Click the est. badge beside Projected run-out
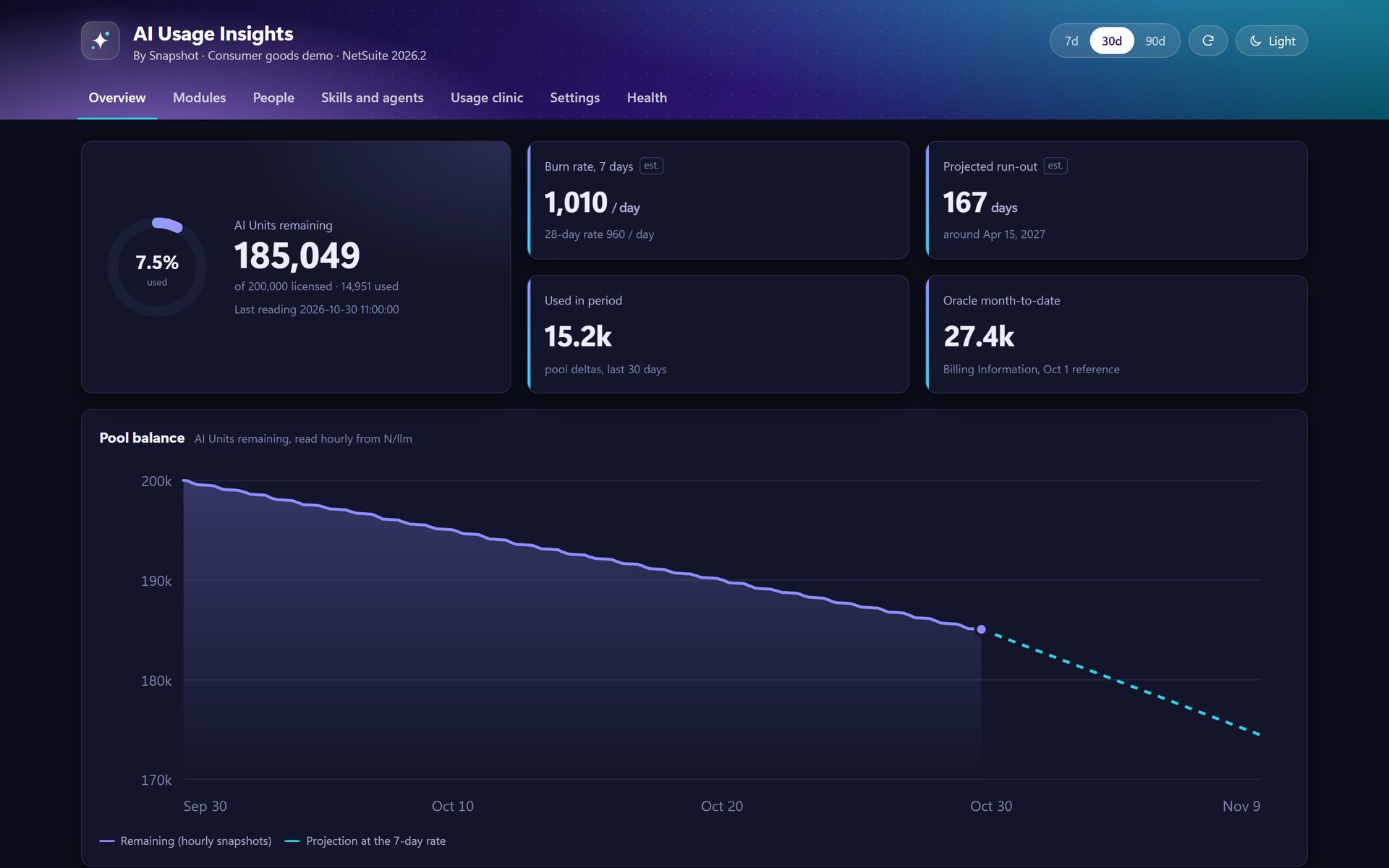 coord(1055,166)
